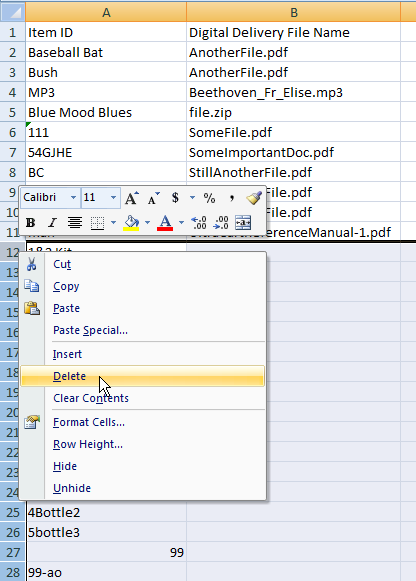Select cell containing 99-ao
416x581 pixels.
106,572
